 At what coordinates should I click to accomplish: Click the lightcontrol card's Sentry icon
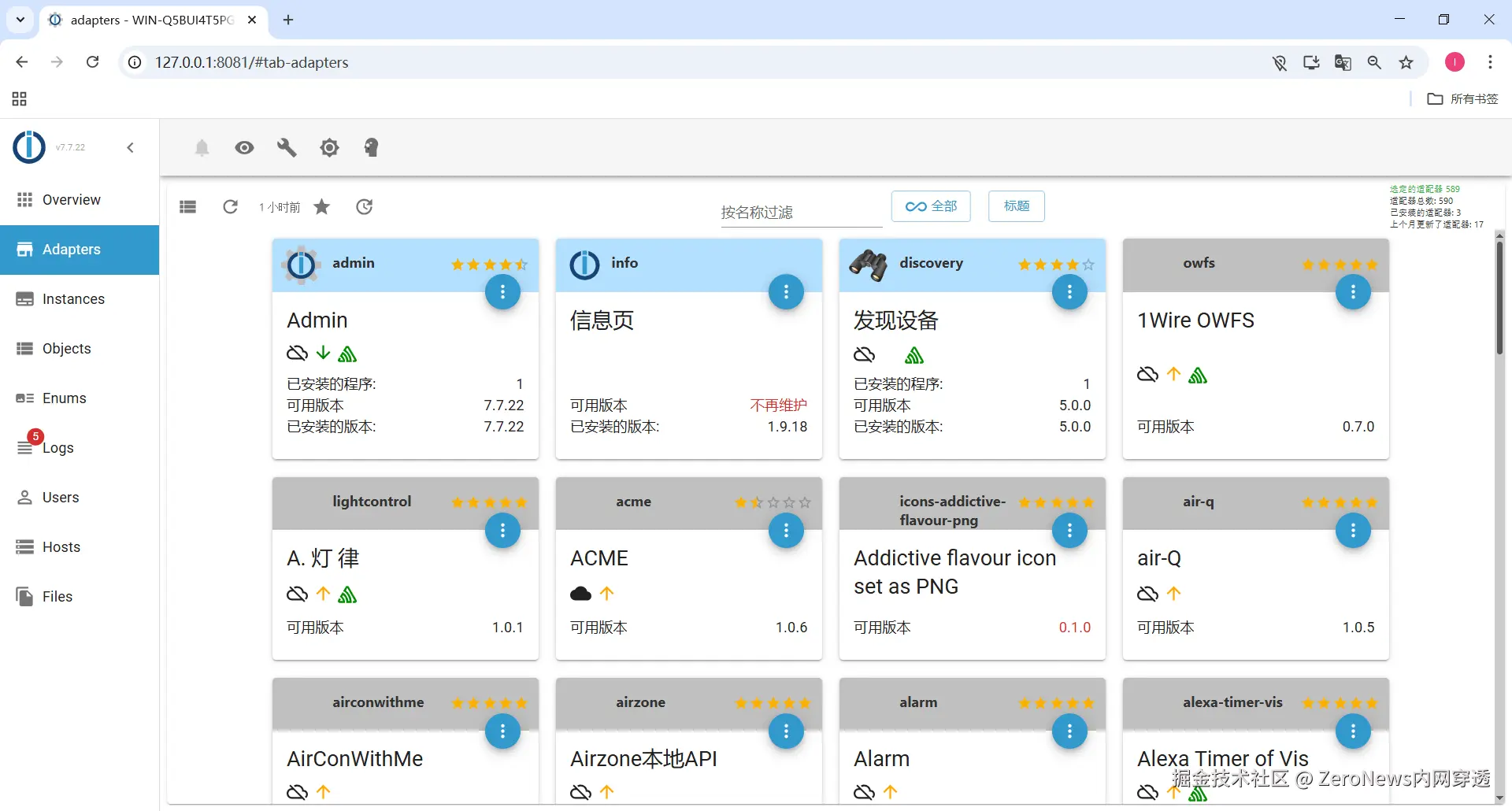pyautogui.click(x=347, y=595)
